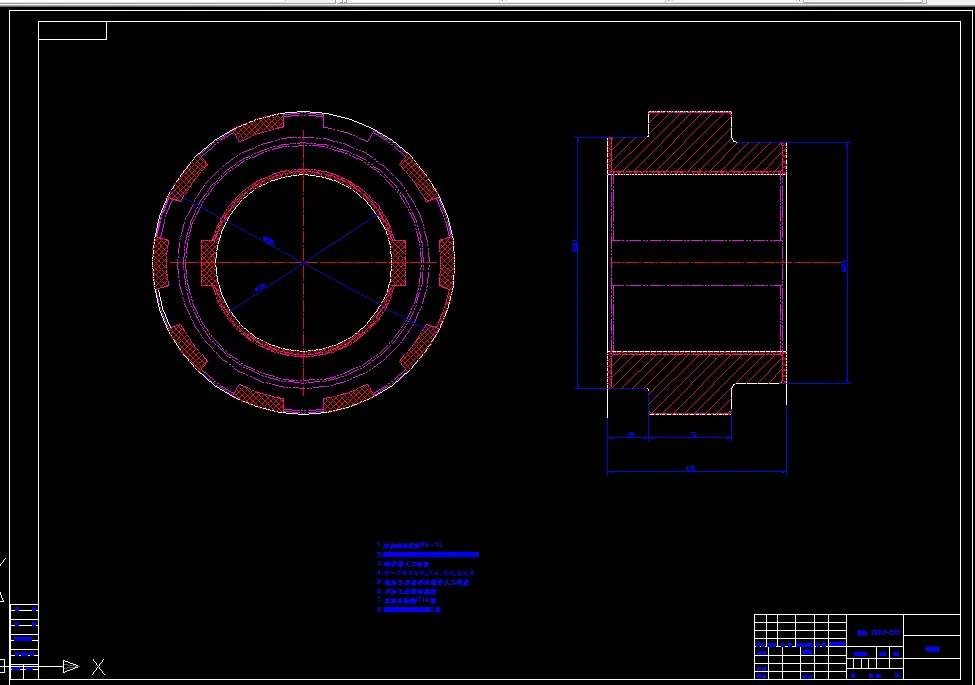Viewport: 975px width, 685px height.
Task: Select the note line 7 containing T14
Action: coord(407,600)
